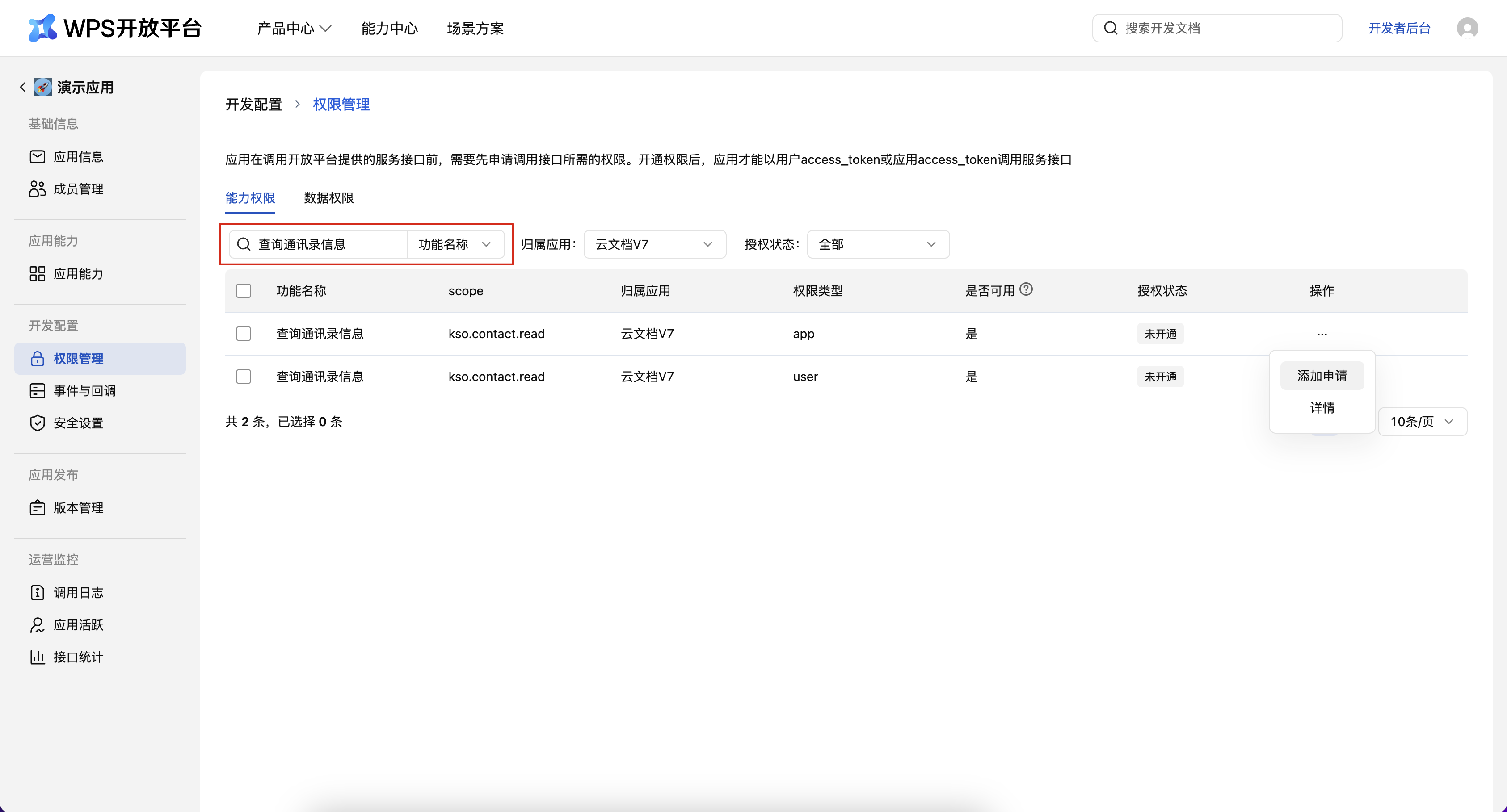Open the 成员管理 sidebar item

78,189
